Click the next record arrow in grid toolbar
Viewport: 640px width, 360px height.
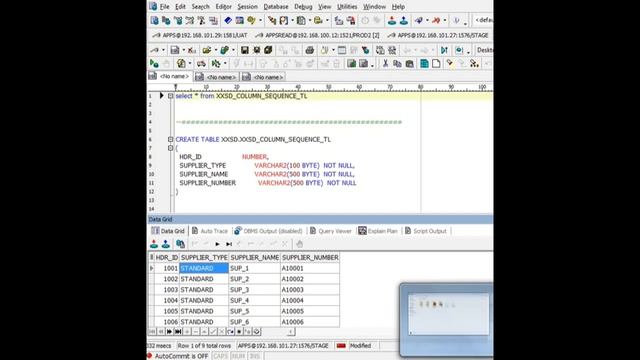tap(217, 244)
